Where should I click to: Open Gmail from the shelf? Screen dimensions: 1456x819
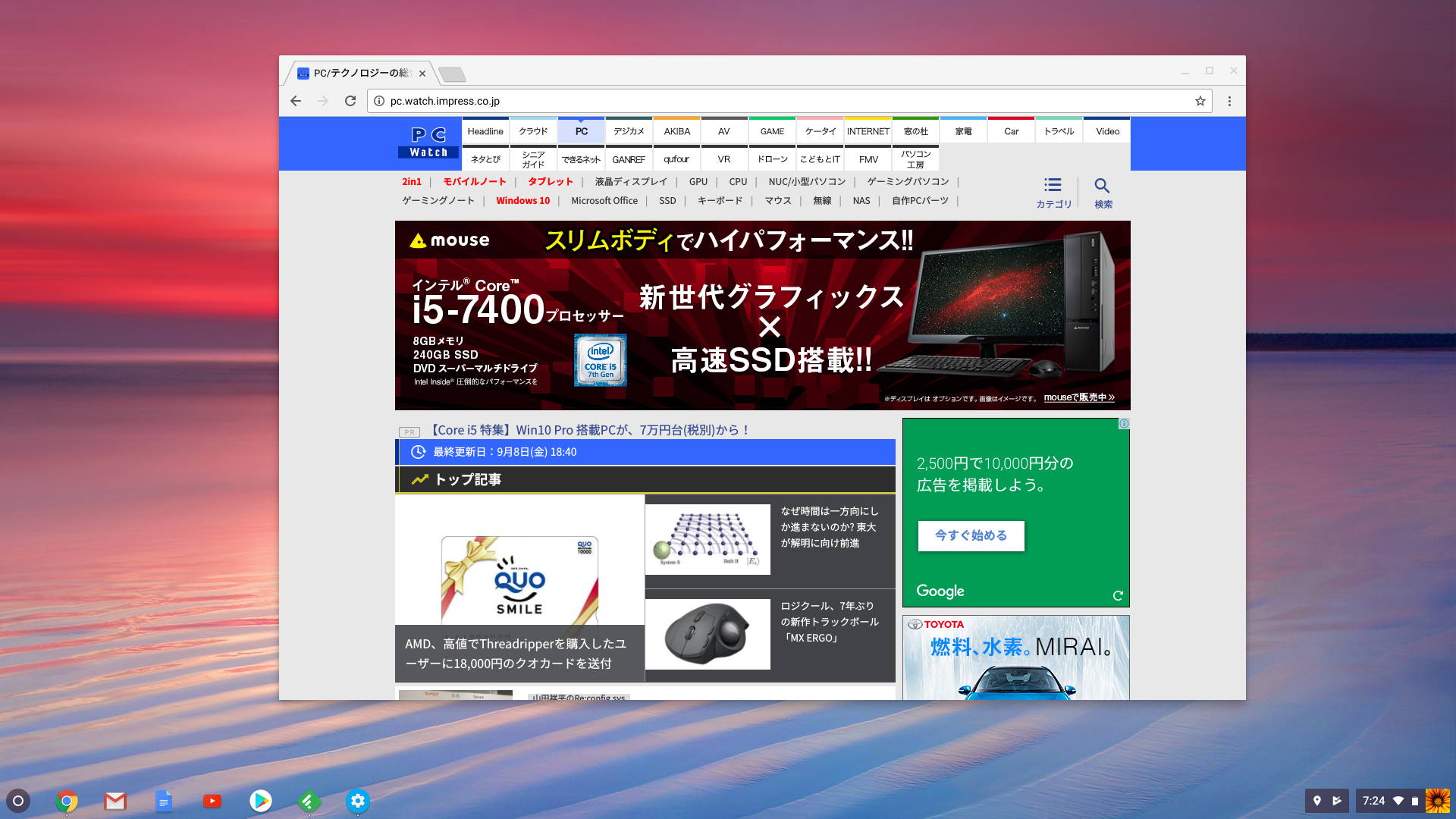[x=115, y=800]
